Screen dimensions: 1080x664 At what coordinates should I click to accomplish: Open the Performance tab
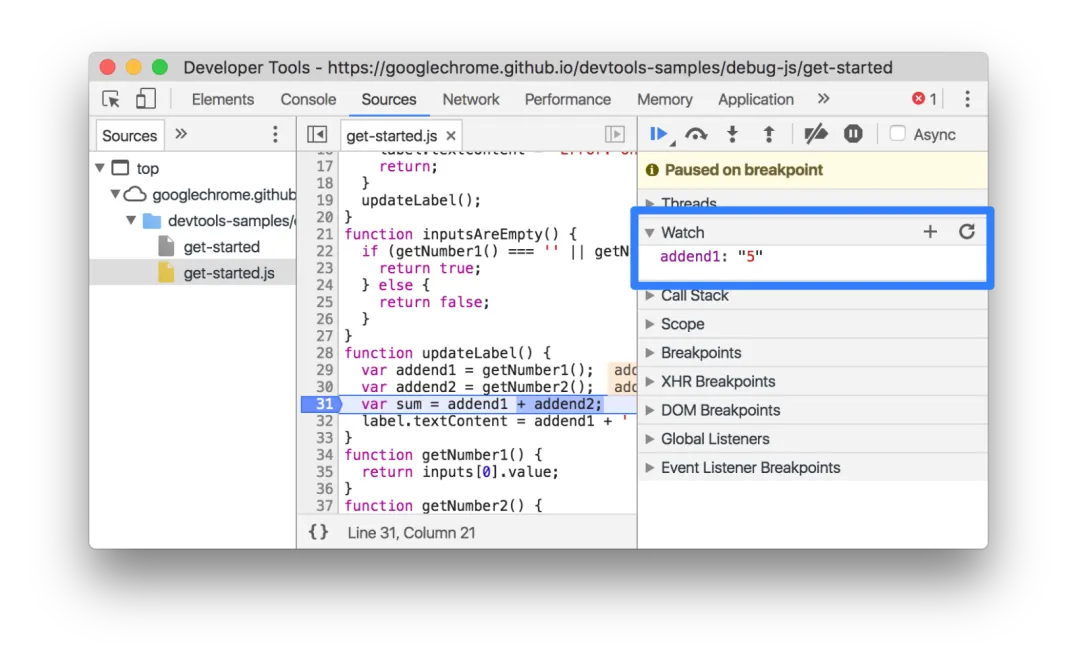pyautogui.click(x=568, y=99)
